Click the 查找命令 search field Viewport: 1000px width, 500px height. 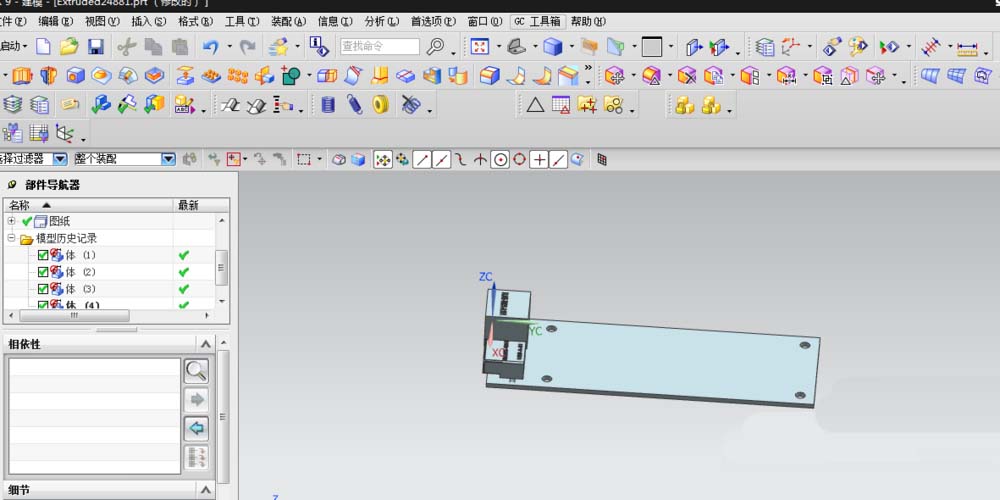379,47
